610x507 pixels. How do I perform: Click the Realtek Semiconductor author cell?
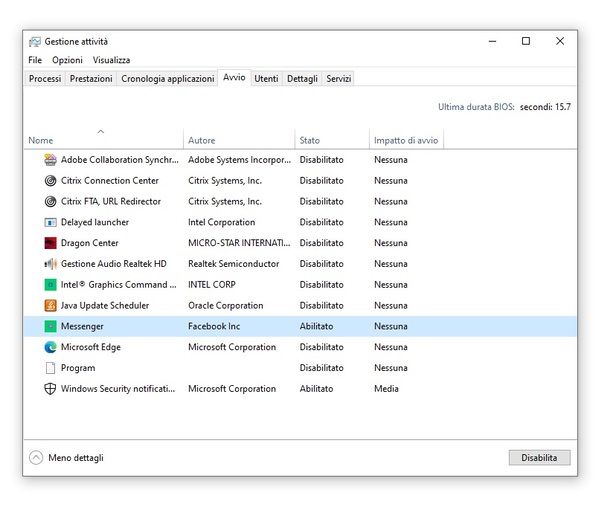click(233, 264)
